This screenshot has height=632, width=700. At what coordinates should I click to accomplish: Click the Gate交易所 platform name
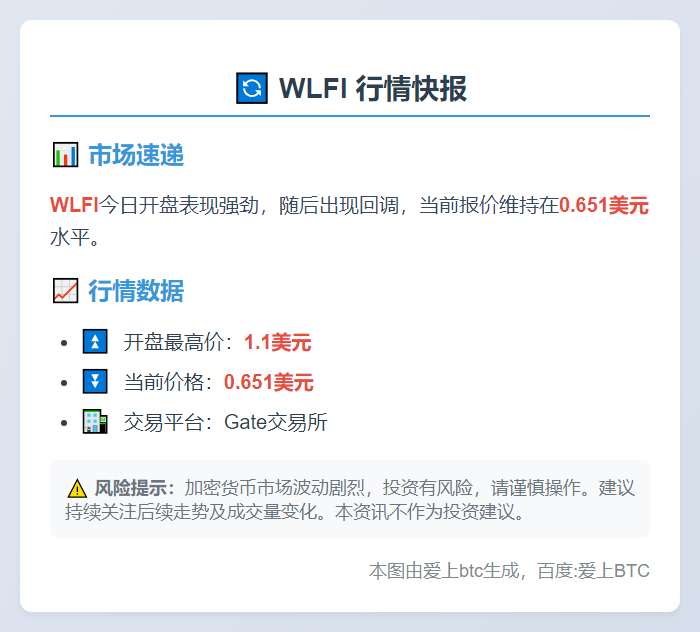[x=276, y=423]
